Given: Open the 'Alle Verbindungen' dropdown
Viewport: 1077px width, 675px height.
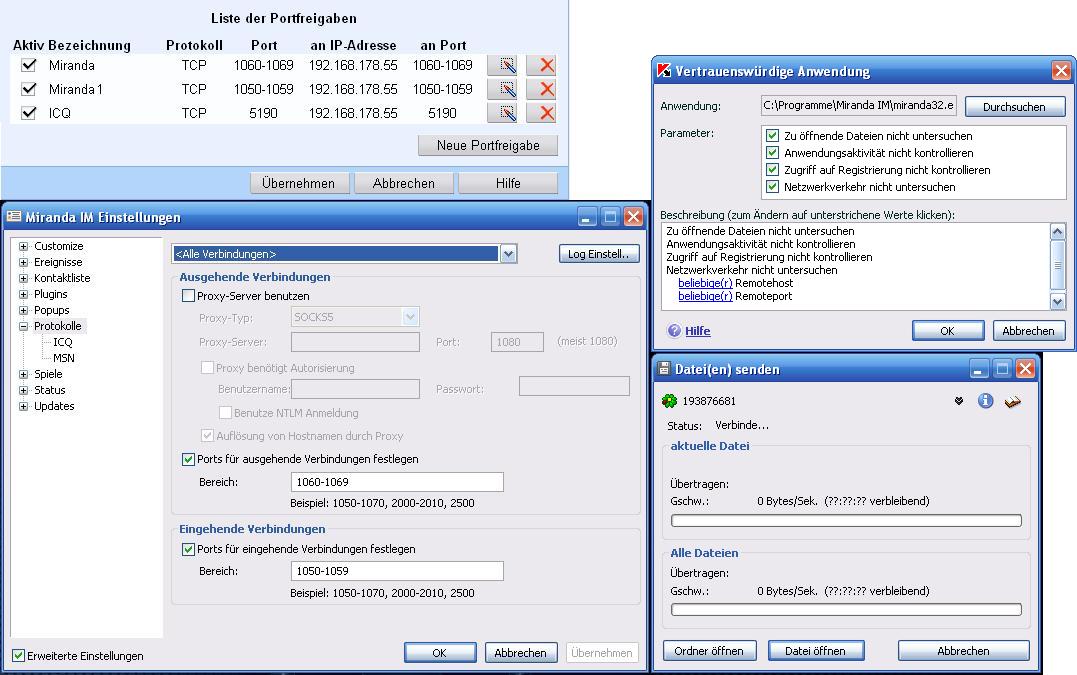Looking at the screenshot, I should point(508,254).
